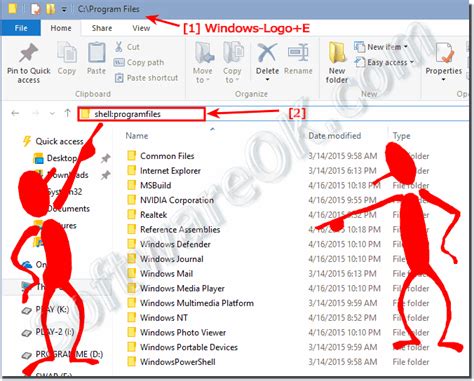Click the PLAY (K:) drive icon
The image size is (474, 381).
pyautogui.click(x=27, y=310)
